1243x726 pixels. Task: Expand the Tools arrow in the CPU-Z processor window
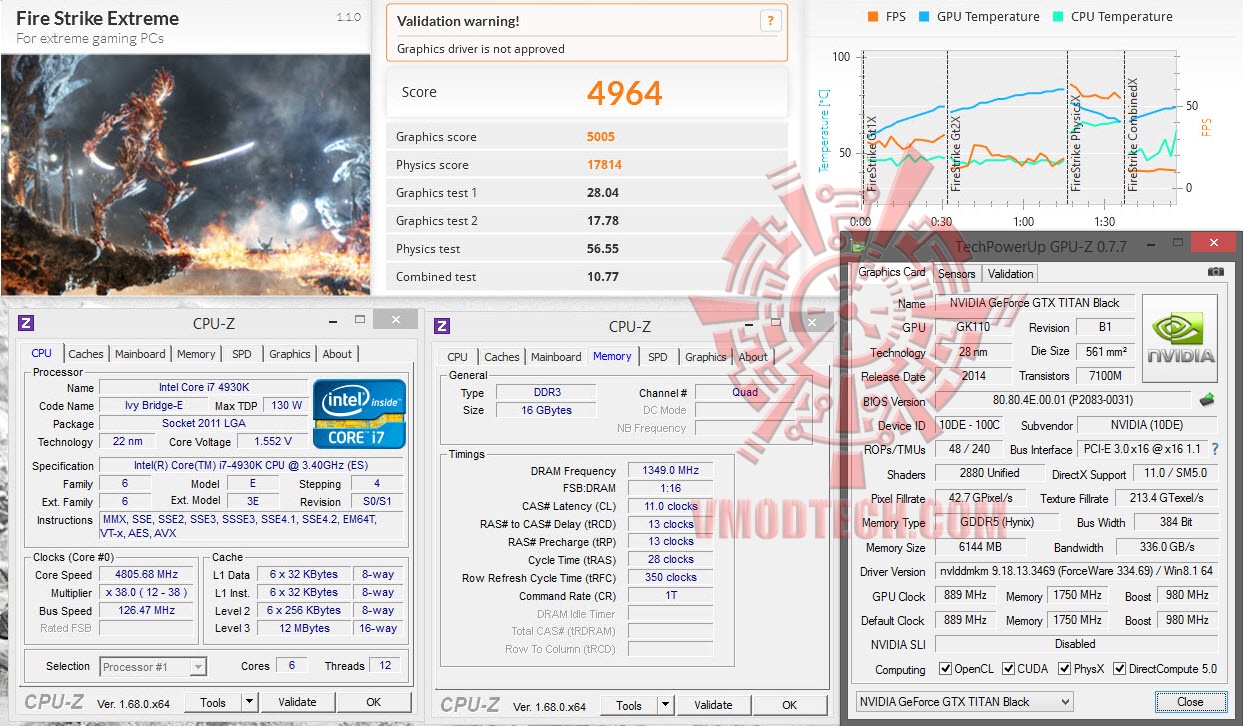coord(250,702)
